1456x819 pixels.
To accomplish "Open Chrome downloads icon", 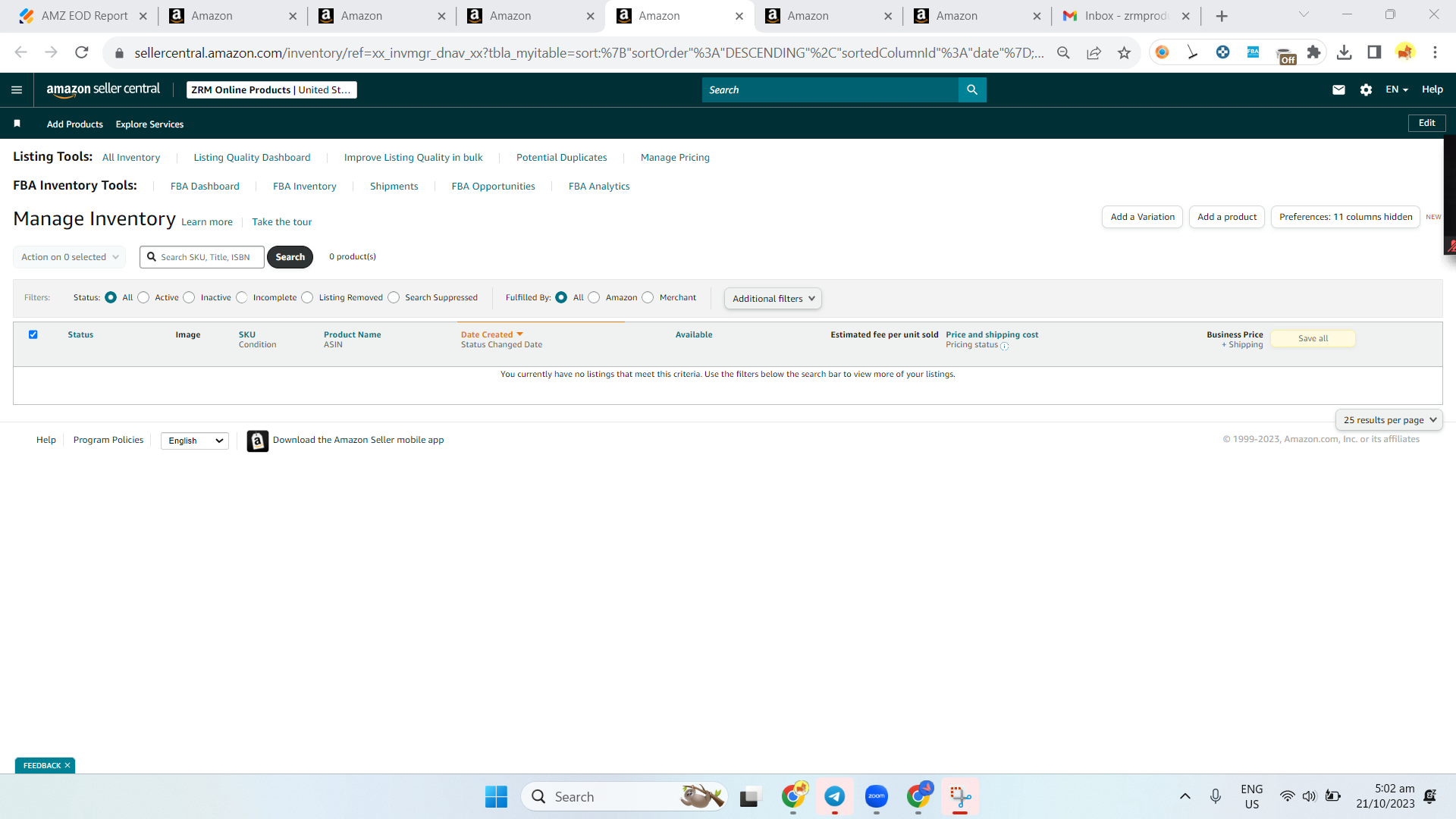I will (x=1344, y=52).
